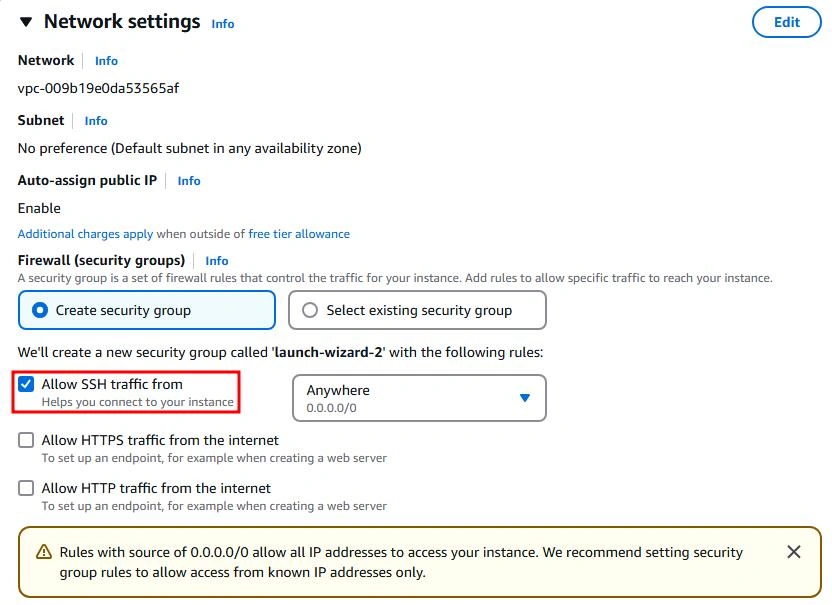Screen dimensions: 832x605
Task: Click the Edit button for Network settings
Action: pyautogui.click(x=786, y=22)
